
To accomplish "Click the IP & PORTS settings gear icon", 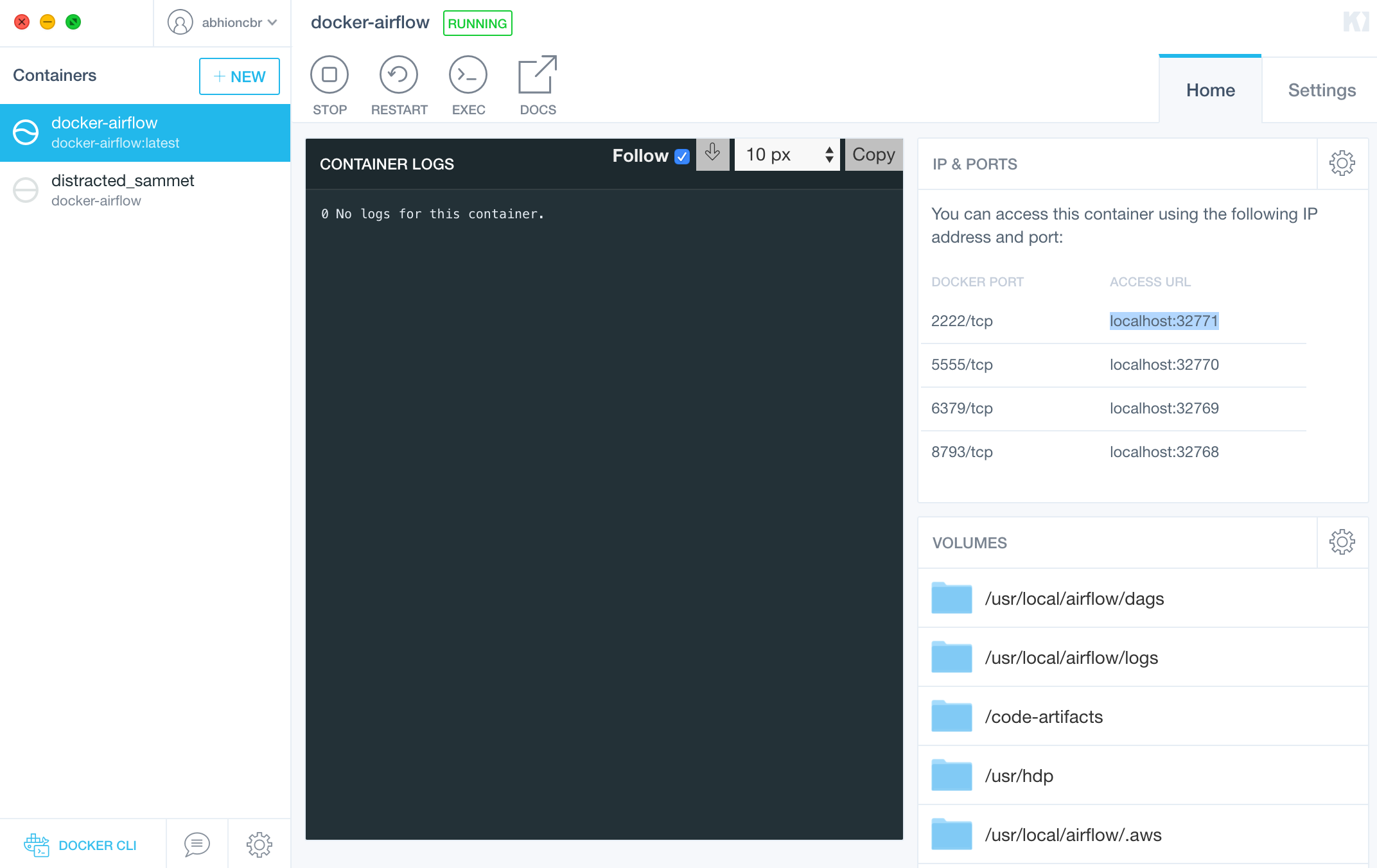I will (1342, 163).
